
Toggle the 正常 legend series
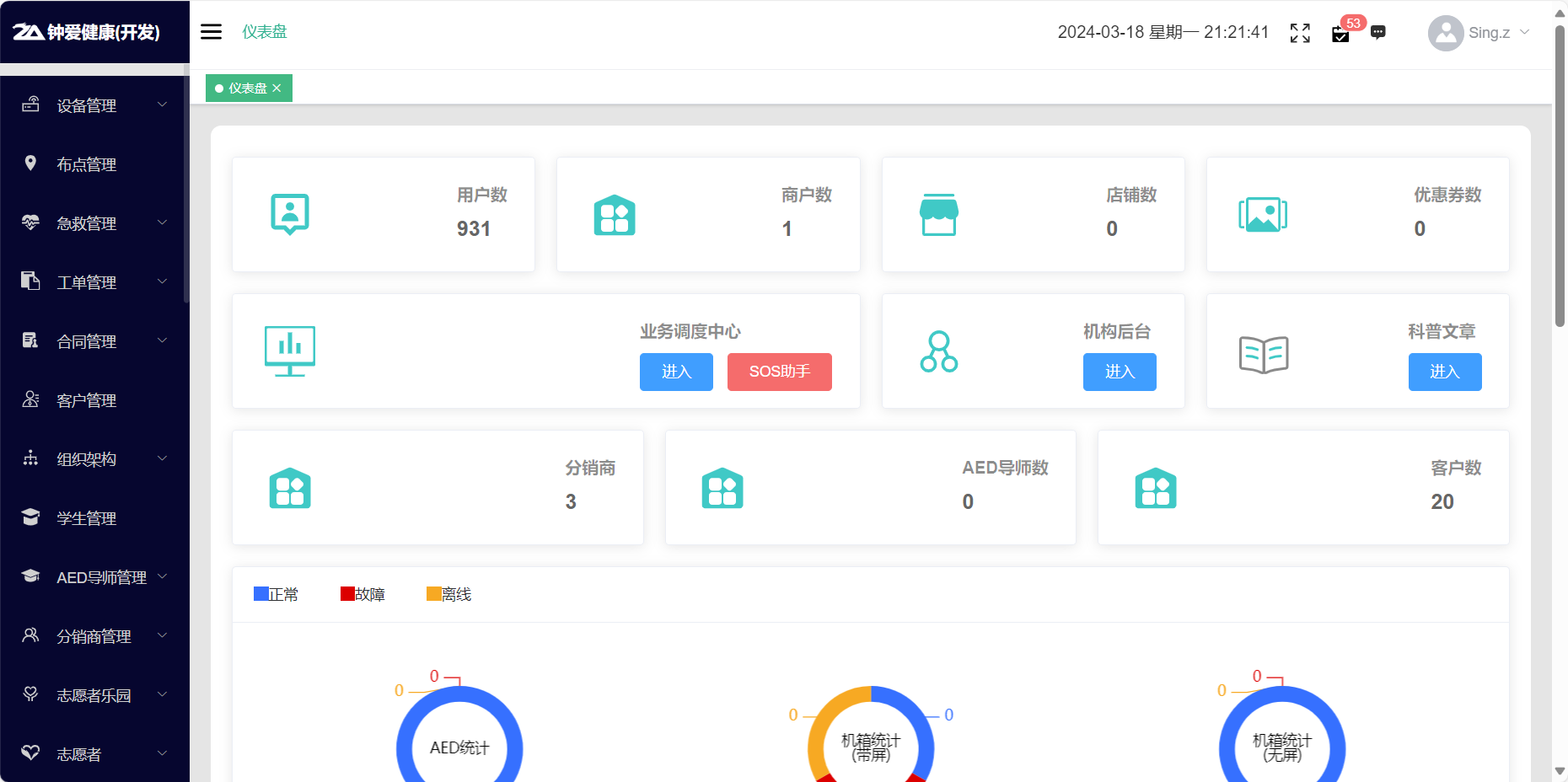[277, 594]
